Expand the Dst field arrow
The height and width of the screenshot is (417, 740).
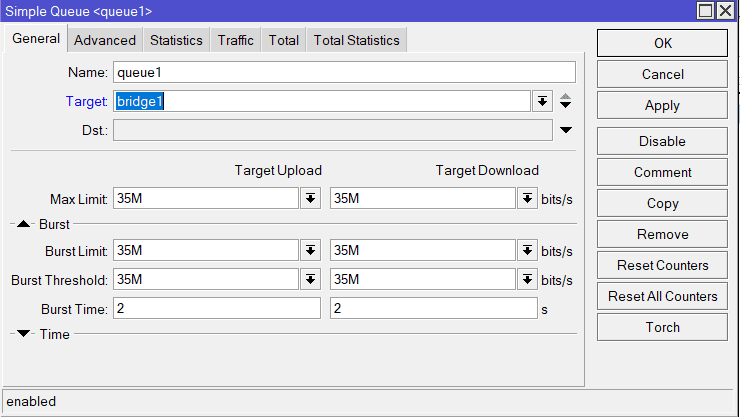565,130
